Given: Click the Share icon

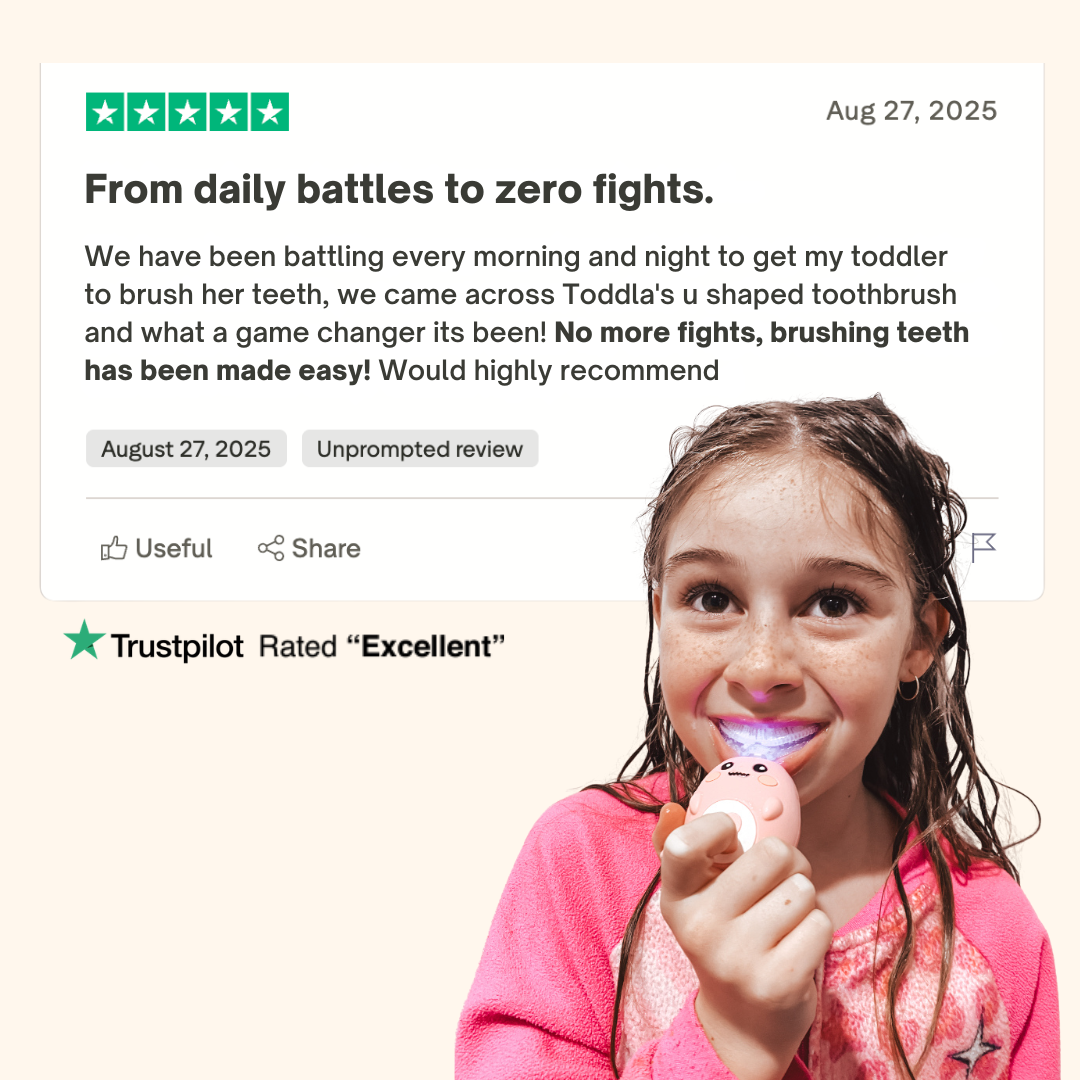Looking at the screenshot, I should pos(270,548).
